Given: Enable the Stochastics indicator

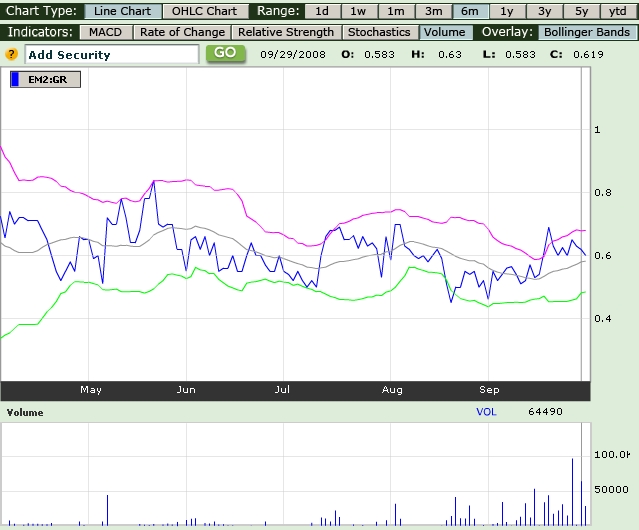Looking at the screenshot, I should pos(379,32).
